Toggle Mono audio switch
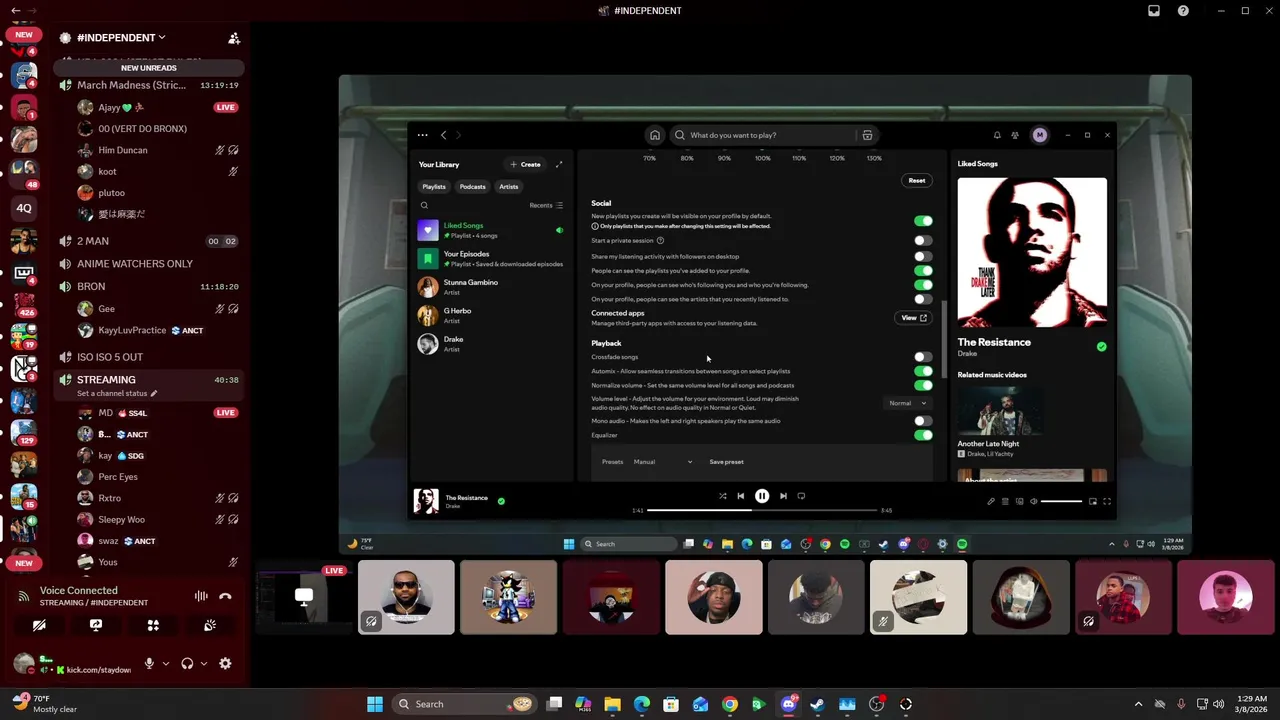 923,421
